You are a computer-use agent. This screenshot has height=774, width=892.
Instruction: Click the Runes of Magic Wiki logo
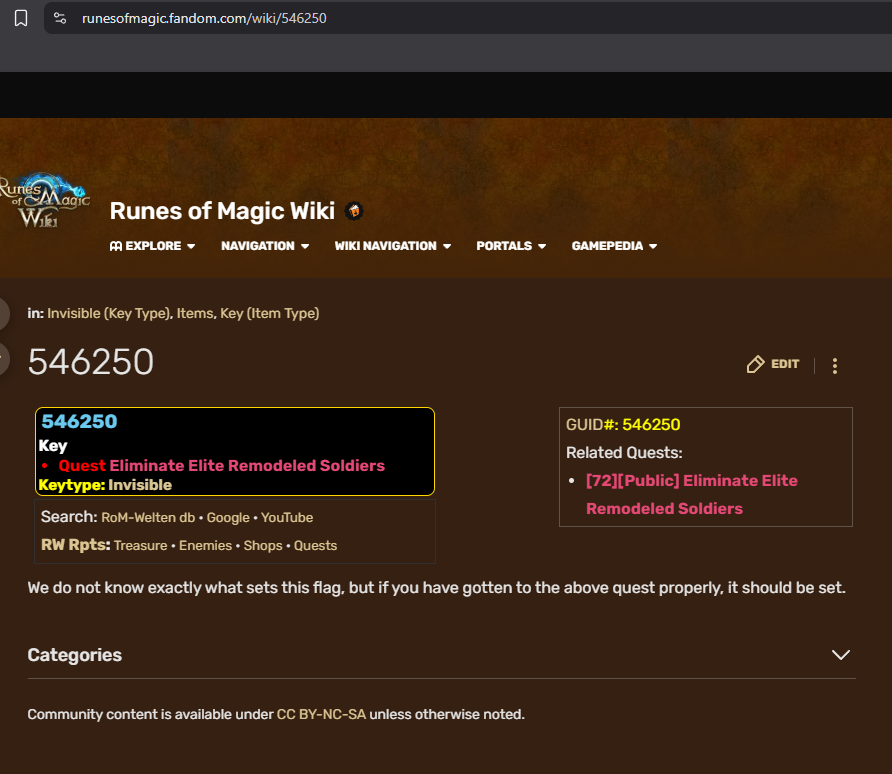(45, 200)
